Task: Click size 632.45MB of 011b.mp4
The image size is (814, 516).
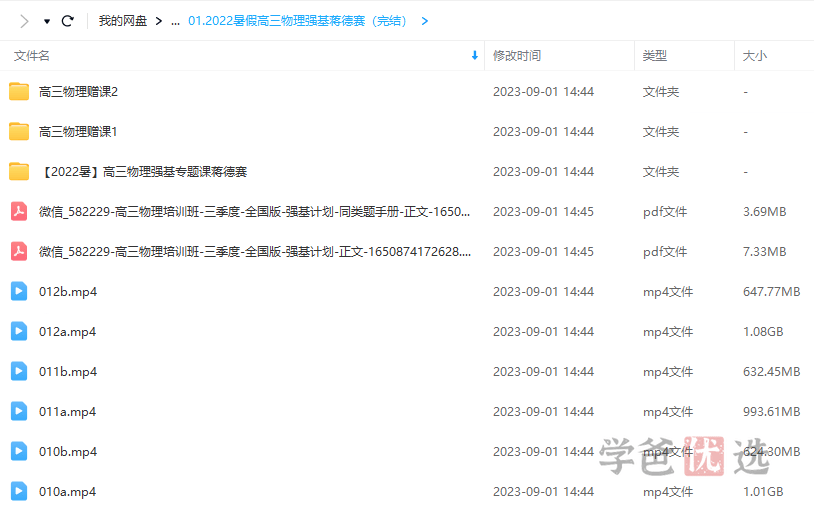Action: pyautogui.click(x=771, y=372)
